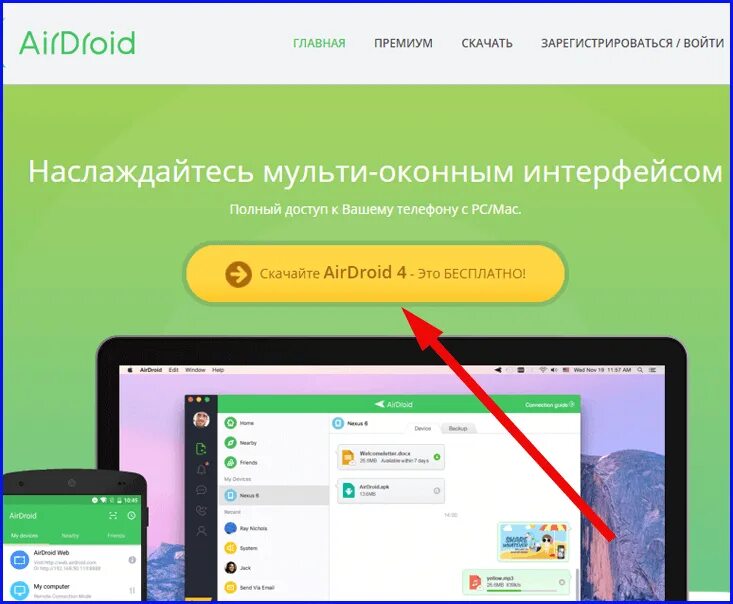The height and width of the screenshot is (604, 733).
Task: Tap the clock history icon in phone app
Action: coord(131,515)
